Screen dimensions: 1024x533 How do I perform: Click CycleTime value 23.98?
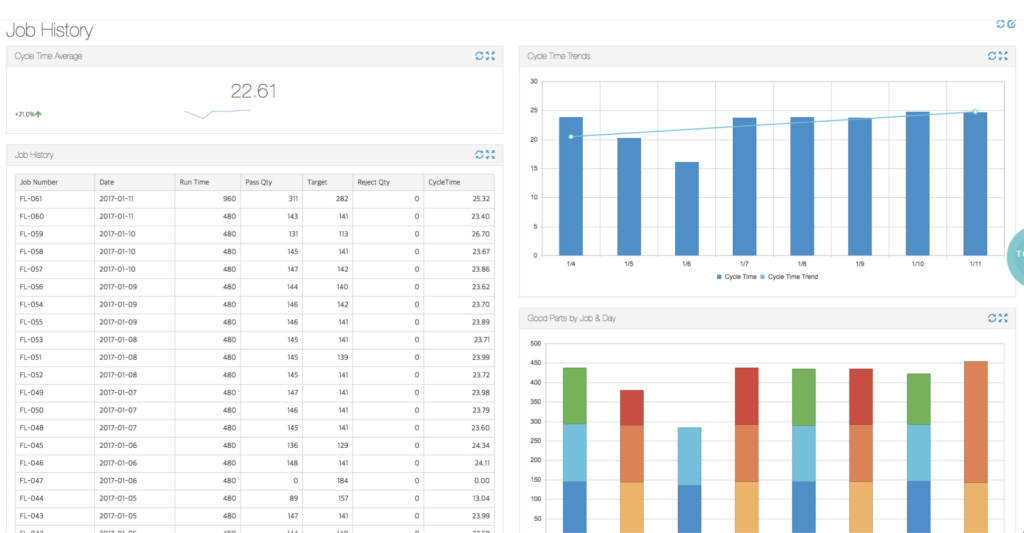click(x=481, y=393)
